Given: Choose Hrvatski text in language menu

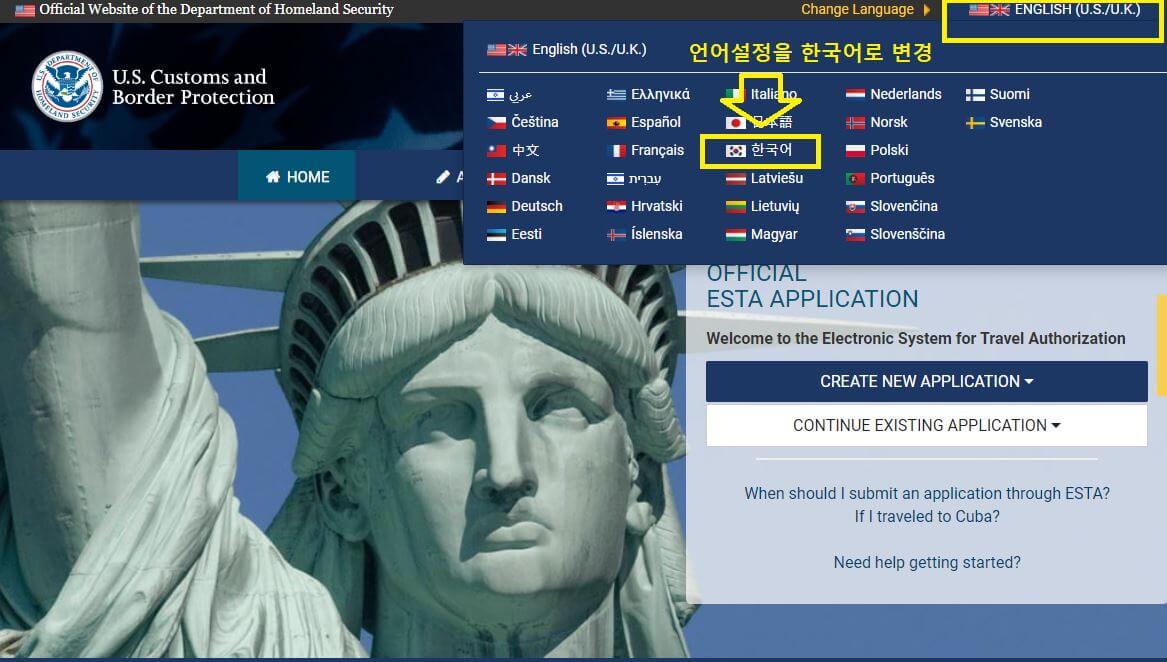Looking at the screenshot, I should click(656, 206).
